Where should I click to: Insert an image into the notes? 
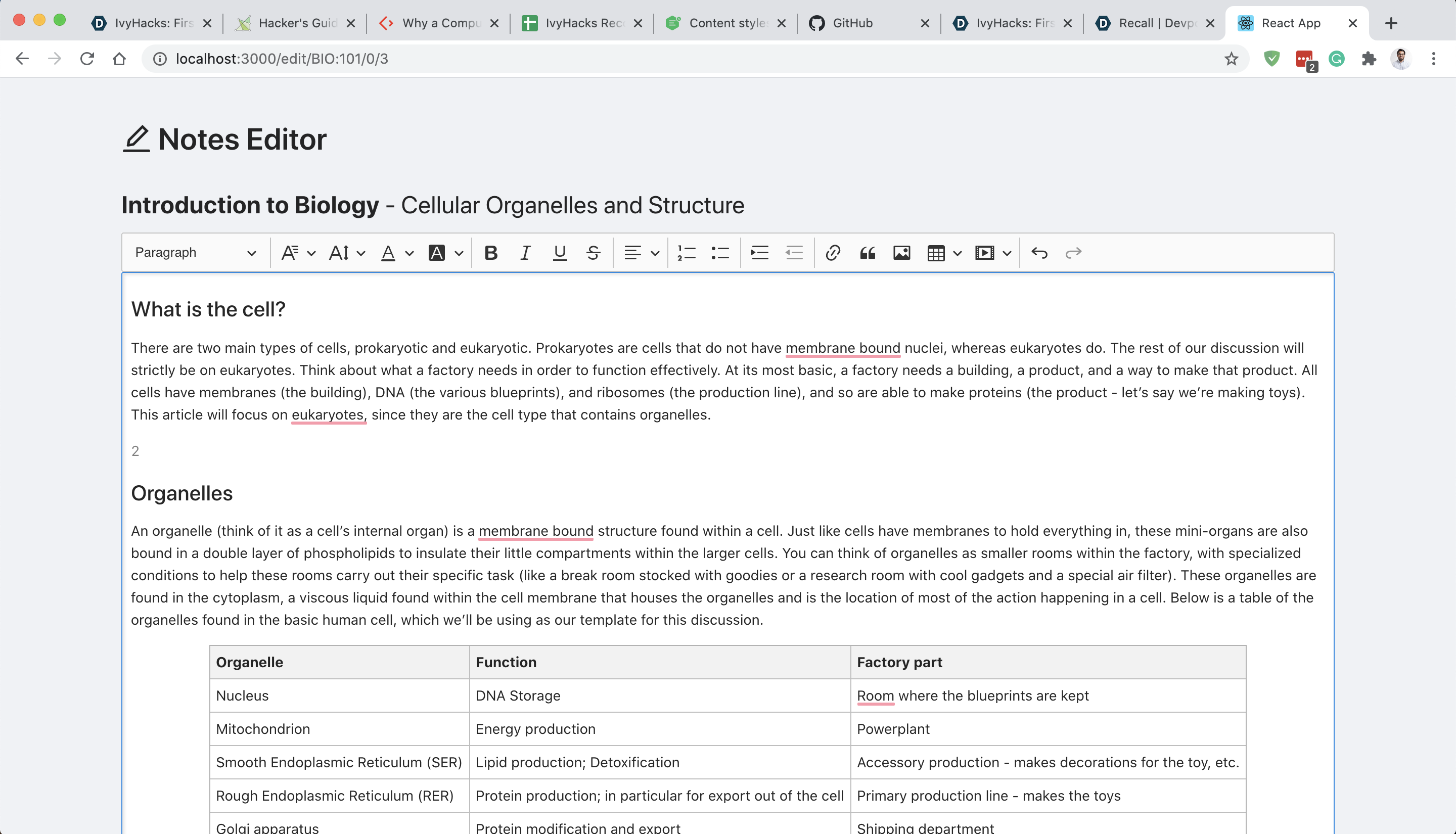coord(901,253)
